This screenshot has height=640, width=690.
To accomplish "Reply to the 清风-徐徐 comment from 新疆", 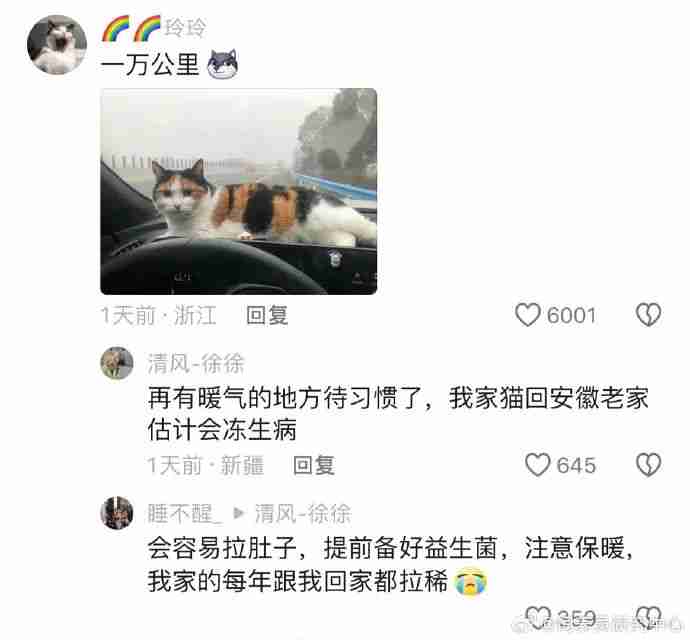I will coord(314,465).
